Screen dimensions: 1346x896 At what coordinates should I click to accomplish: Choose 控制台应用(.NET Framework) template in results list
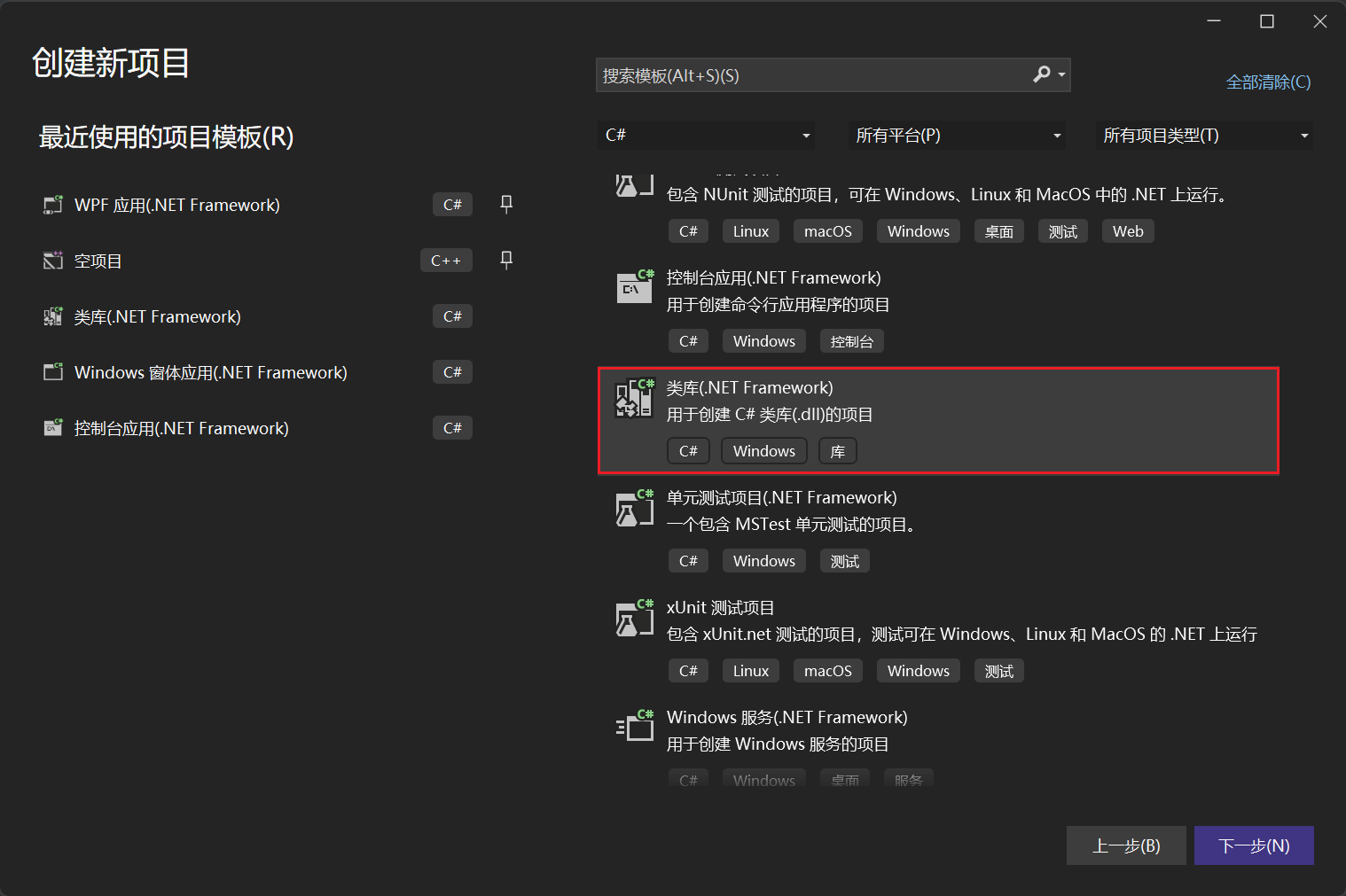tap(774, 277)
